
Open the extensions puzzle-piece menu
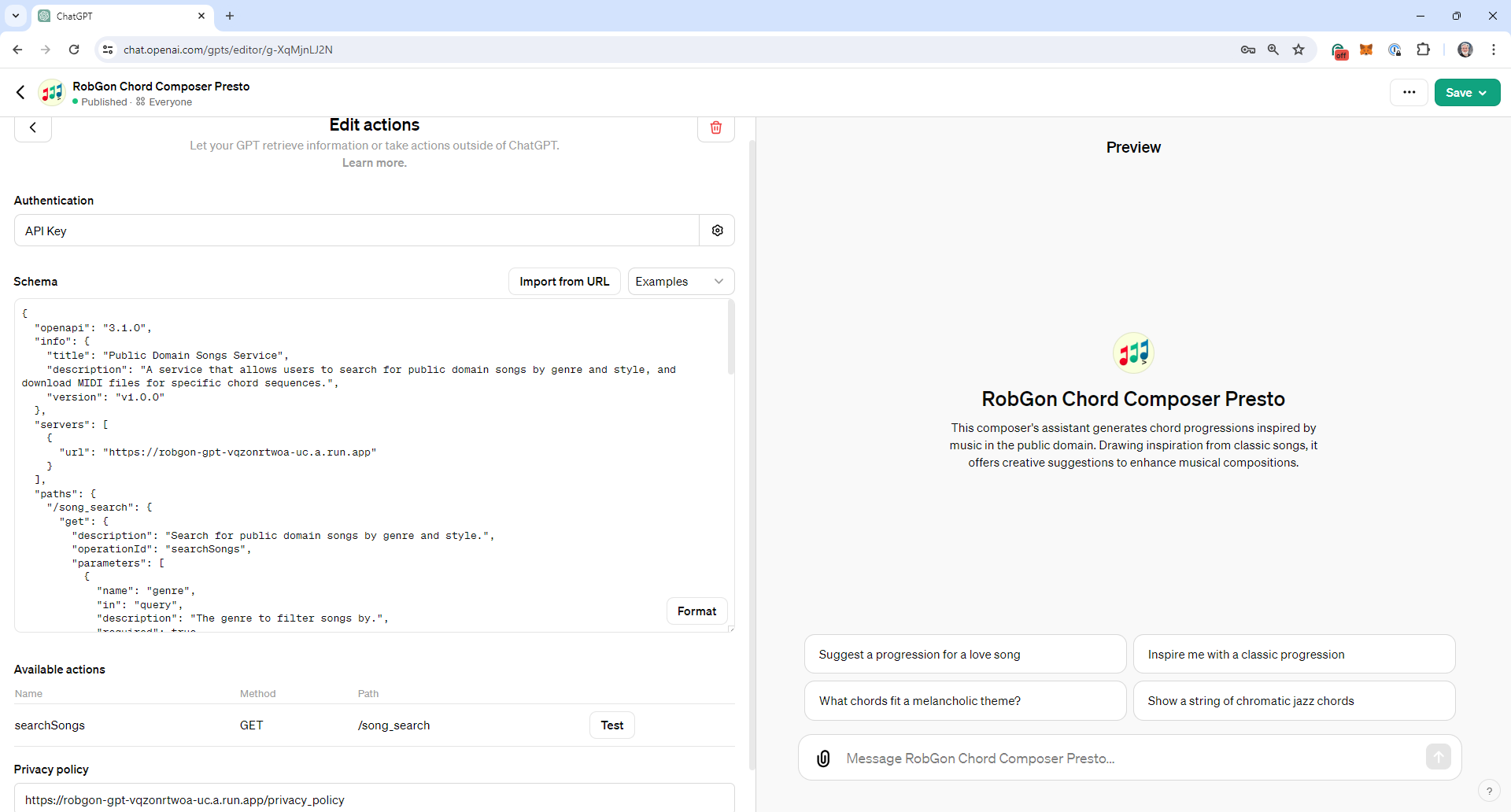coord(1423,50)
